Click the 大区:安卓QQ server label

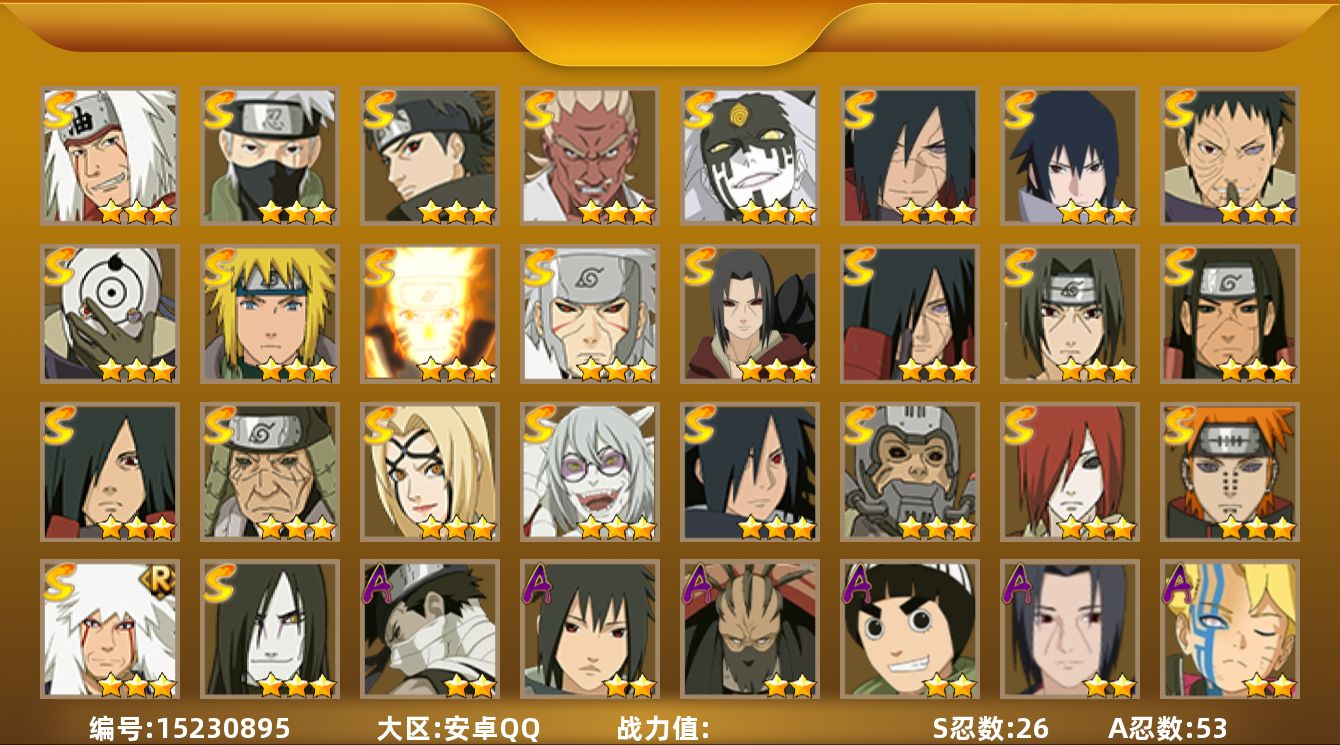[x=458, y=728]
